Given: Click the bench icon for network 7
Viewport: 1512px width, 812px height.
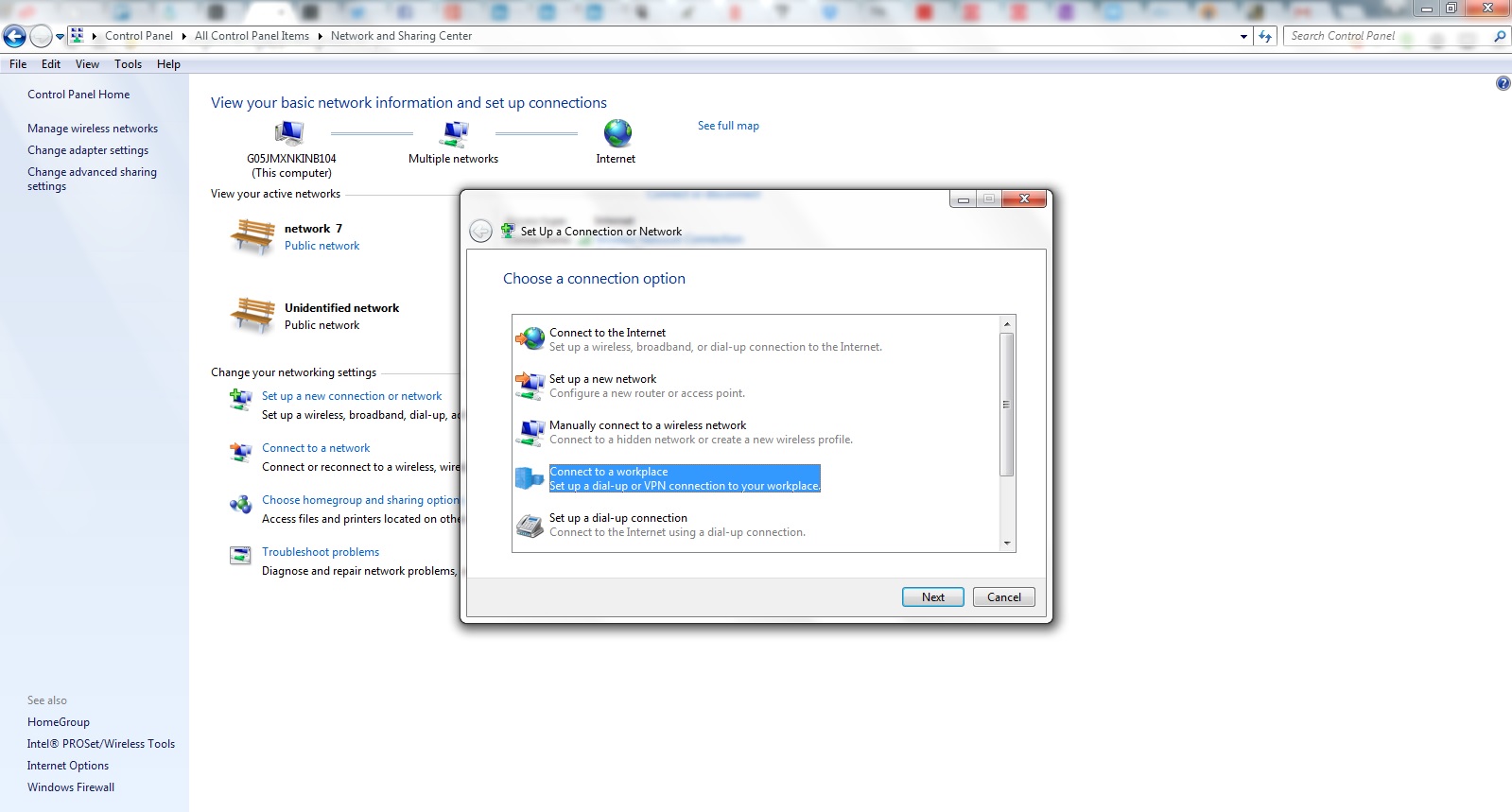Looking at the screenshot, I should point(252,236).
